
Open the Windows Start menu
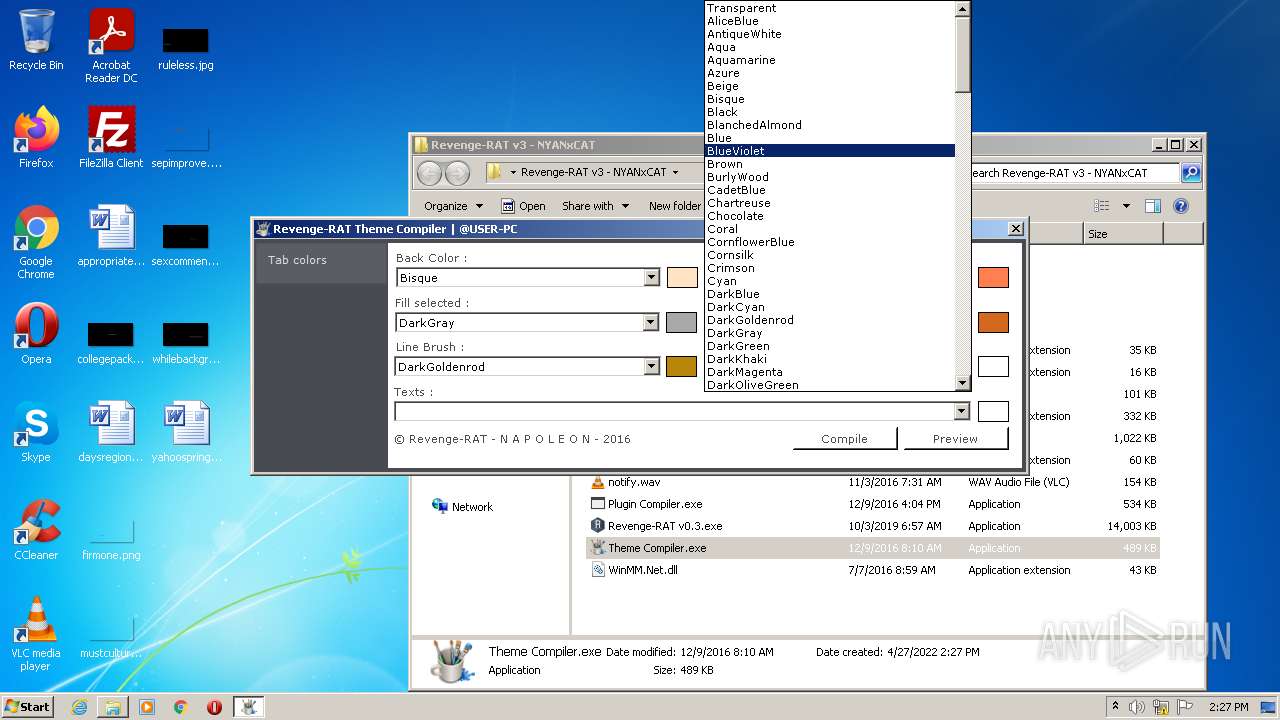point(27,707)
